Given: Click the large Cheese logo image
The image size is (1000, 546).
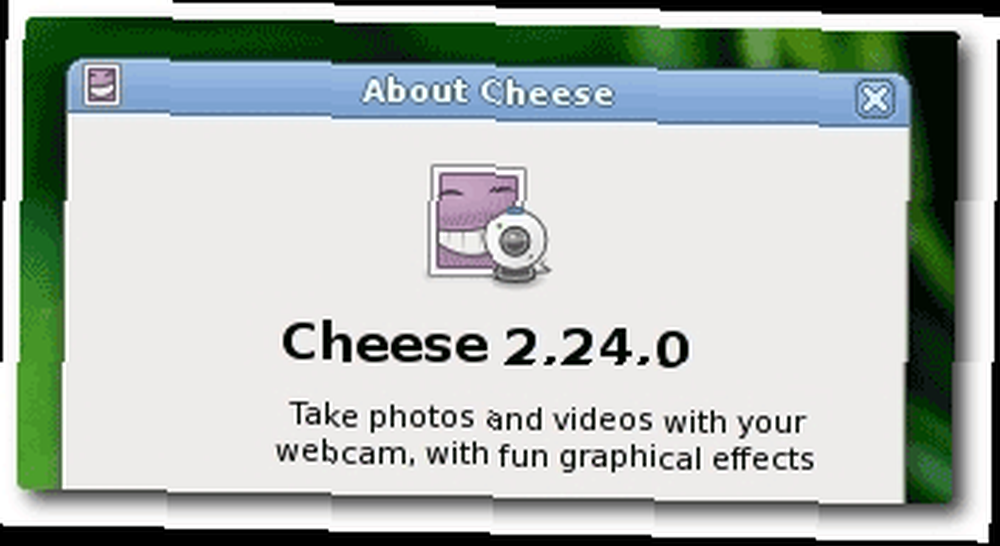Looking at the screenshot, I should [490, 223].
